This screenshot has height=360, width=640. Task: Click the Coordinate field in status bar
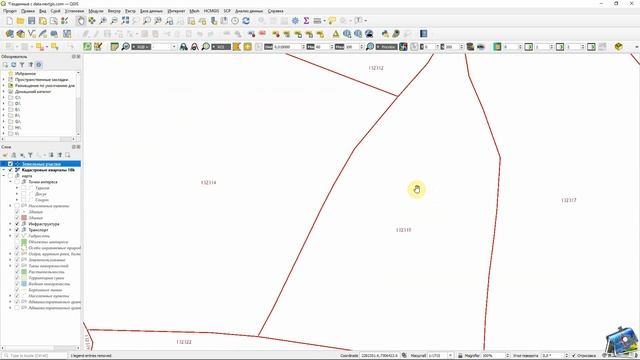379,356
